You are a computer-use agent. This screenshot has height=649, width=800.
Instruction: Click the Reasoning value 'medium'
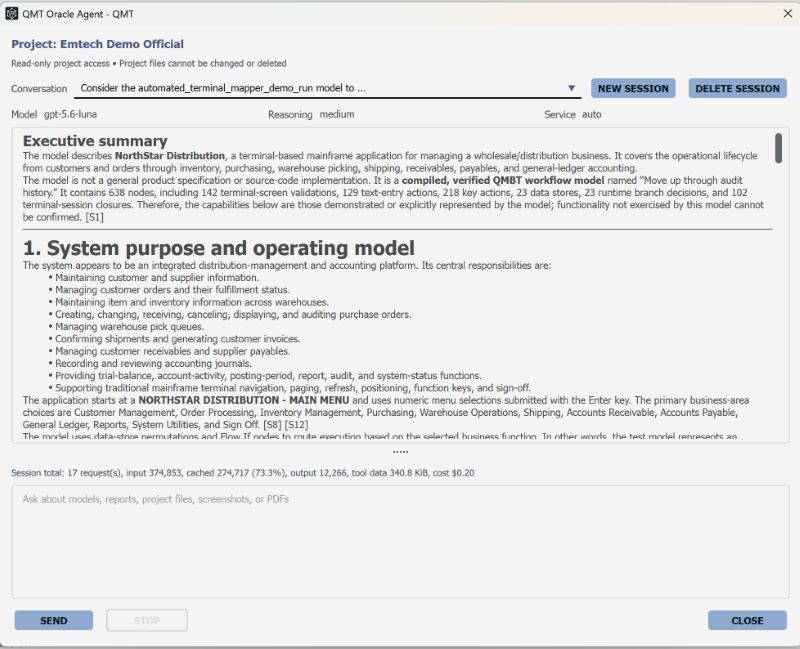(337, 114)
